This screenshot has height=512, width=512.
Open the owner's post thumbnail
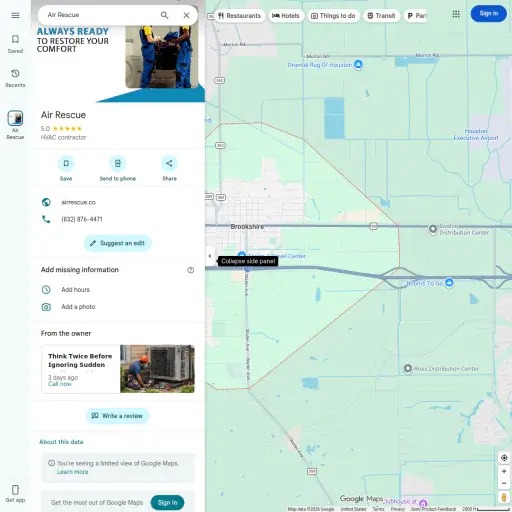157,369
